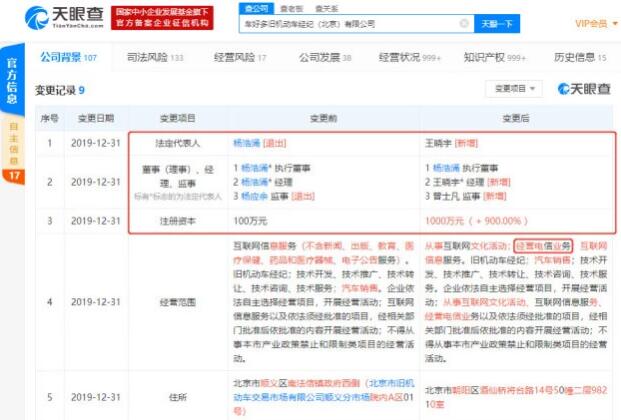Viewport: 621px width, 420px height.
Task: Click the 1000万元 (+900.00%) value
Action: coord(476,221)
